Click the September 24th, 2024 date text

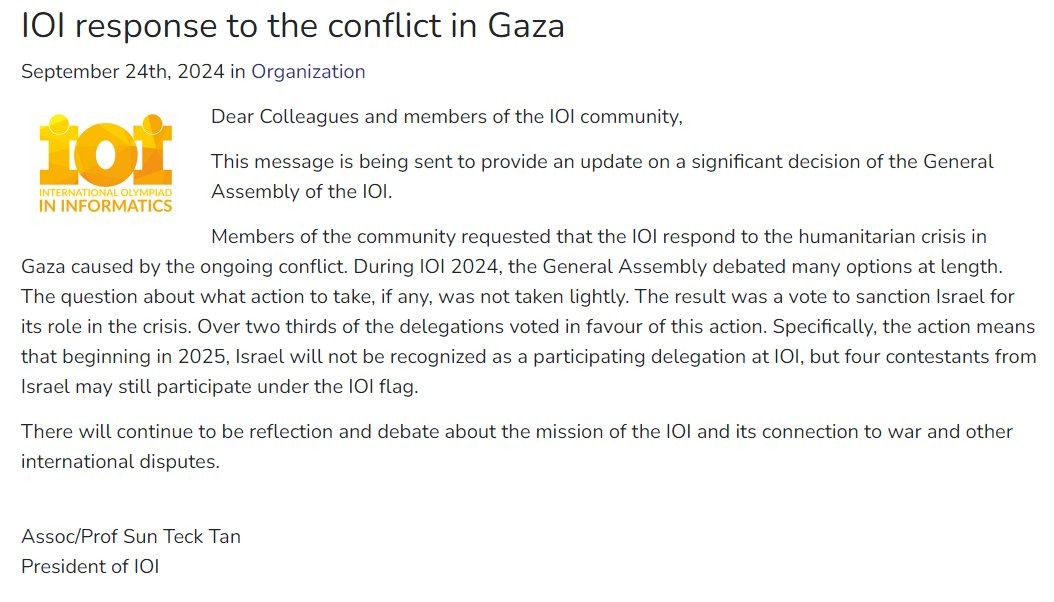(122, 71)
